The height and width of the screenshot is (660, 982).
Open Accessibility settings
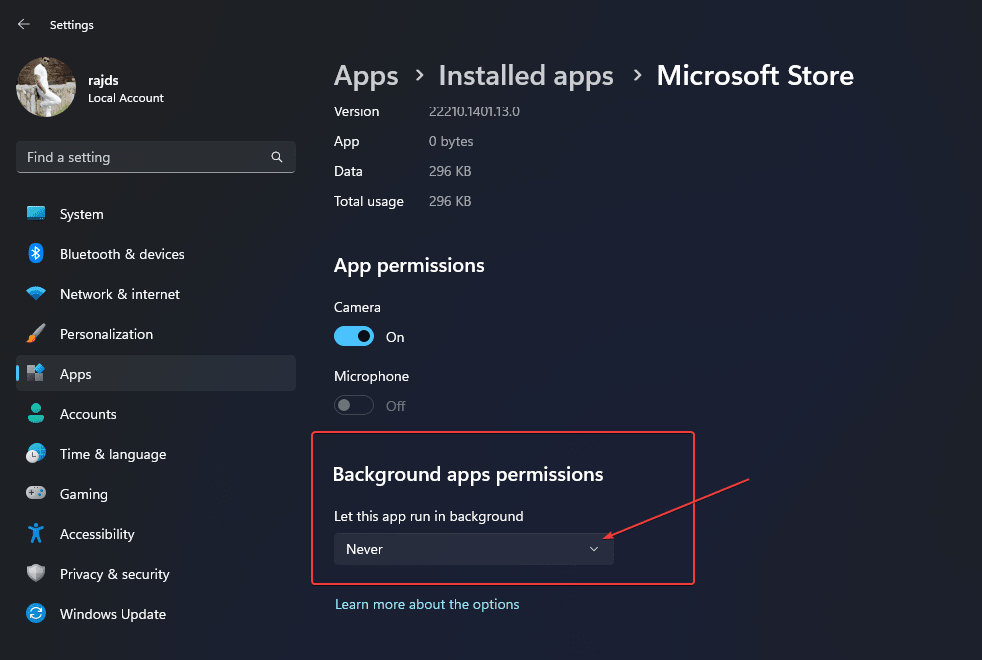(x=97, y=534)
